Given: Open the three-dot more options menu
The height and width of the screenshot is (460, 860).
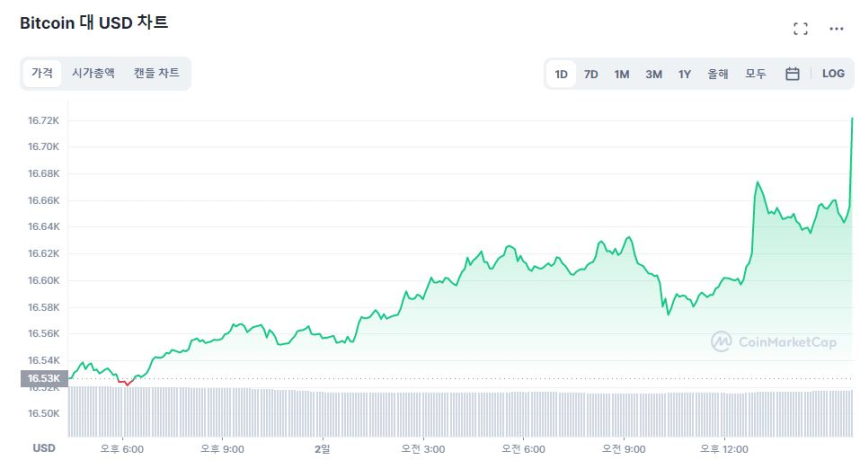Looking at the screenshot, I should point(836,29).
